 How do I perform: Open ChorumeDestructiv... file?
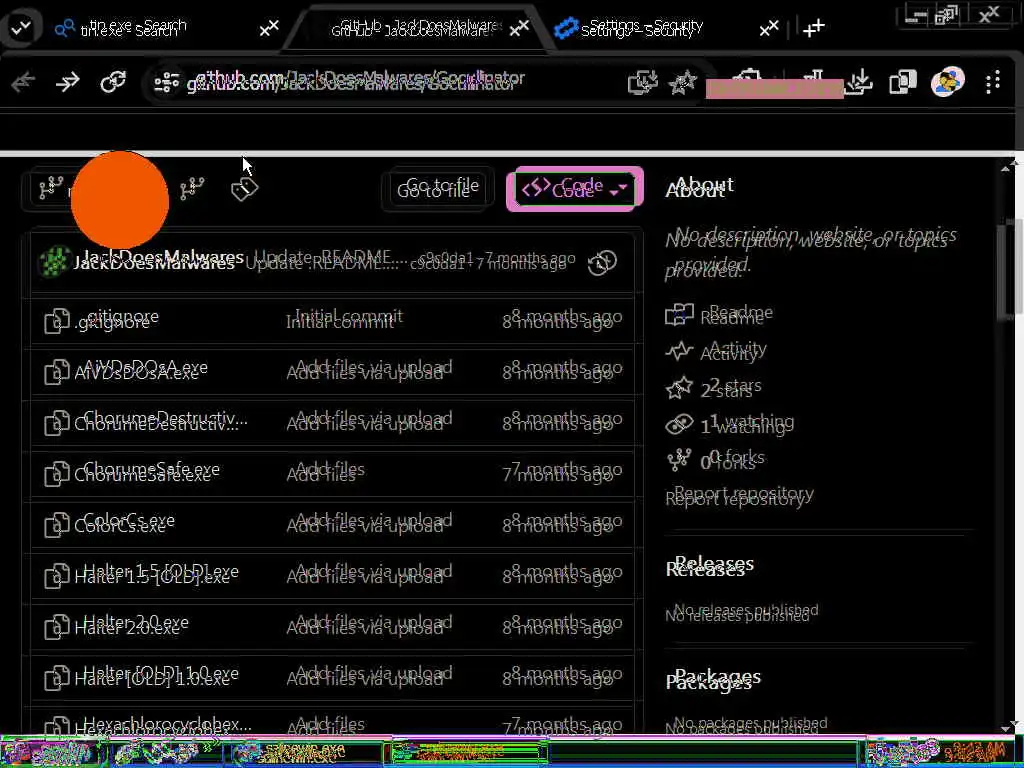tap(161, 421)
